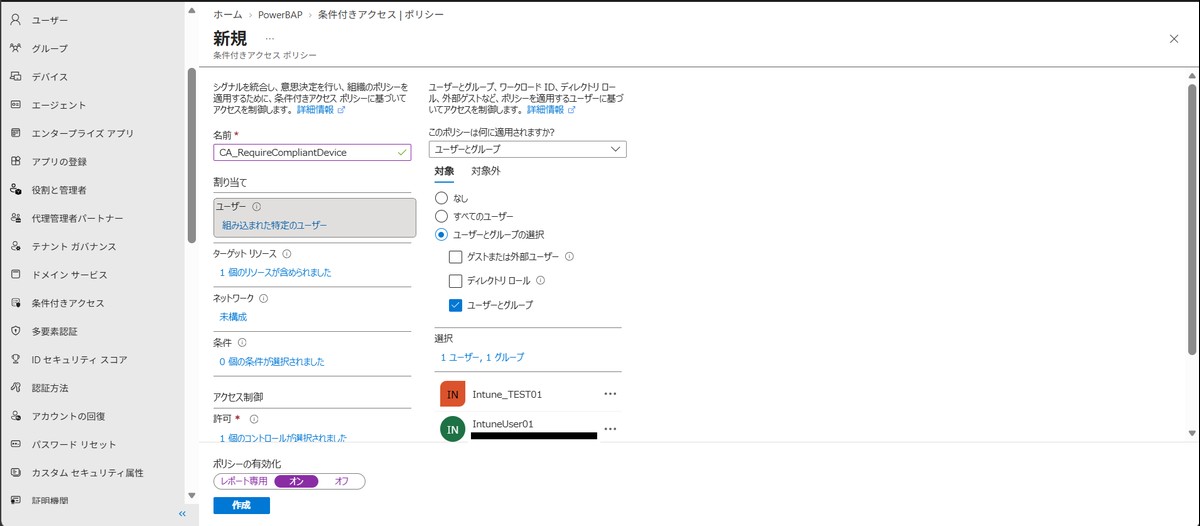Open the エージェント sidebar icon
Screen dimensions: 1200x526
[x=15, y=105]
